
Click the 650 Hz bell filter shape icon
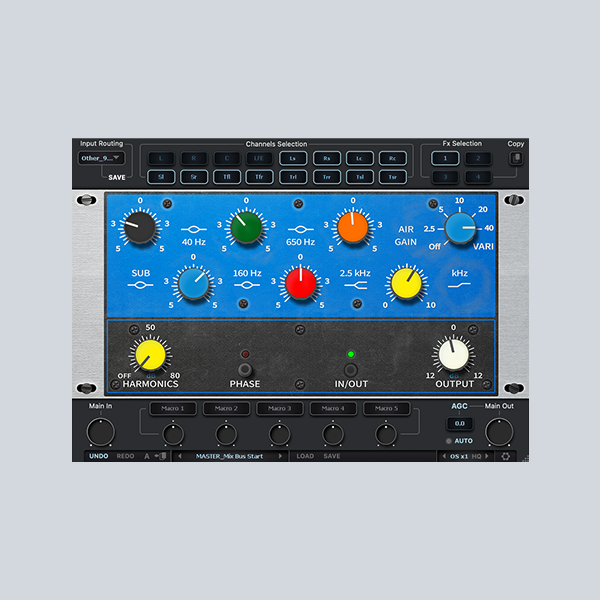(x=300, y=229)
